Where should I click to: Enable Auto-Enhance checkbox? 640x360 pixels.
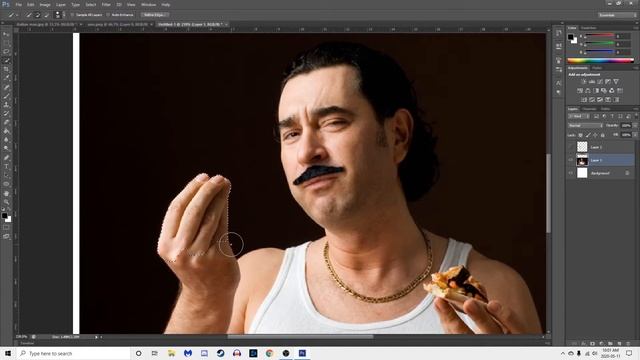click(108, 15)
